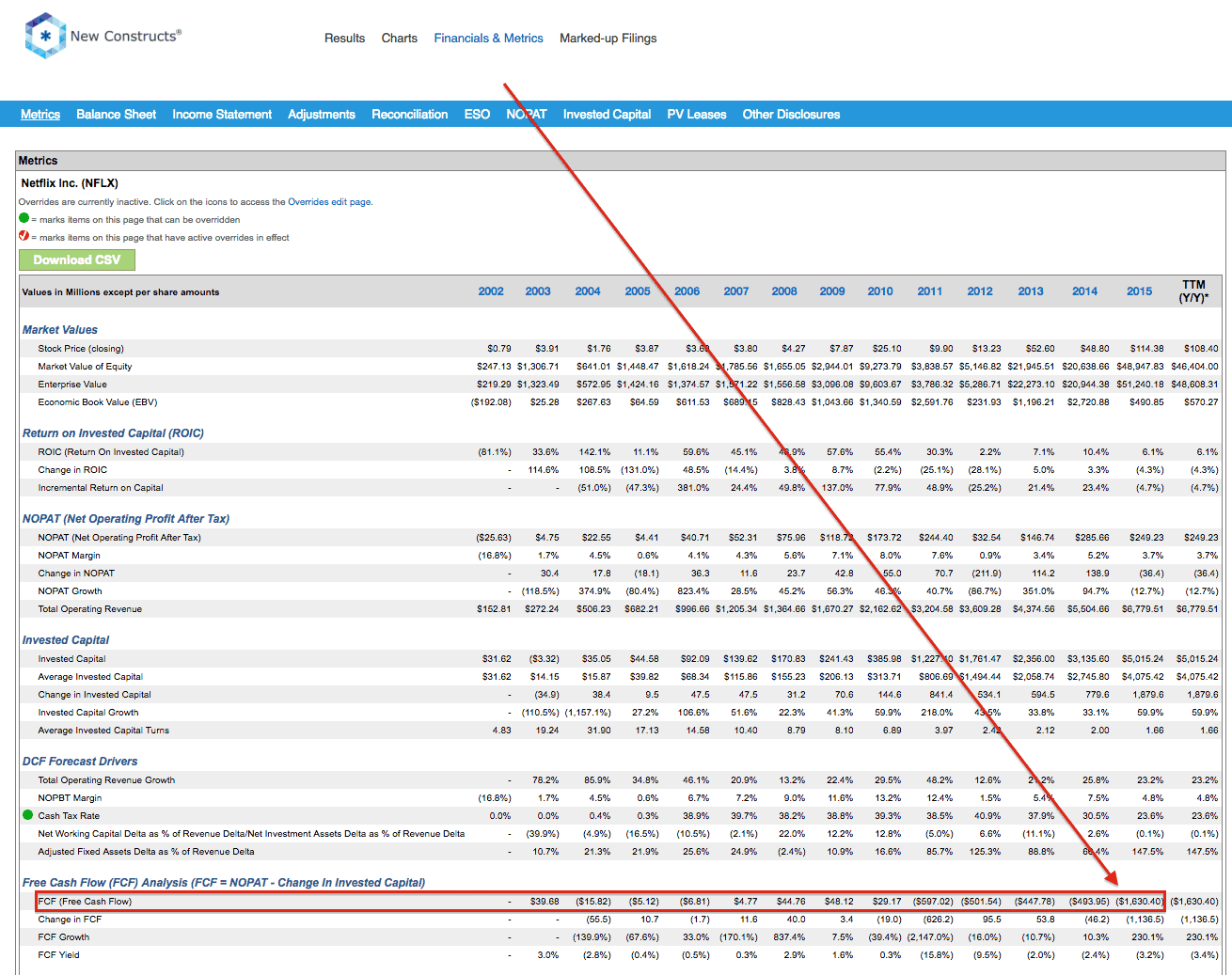Open the Adjustments tab
This screenshot has height=975, width=1232.
pos(322,115)
